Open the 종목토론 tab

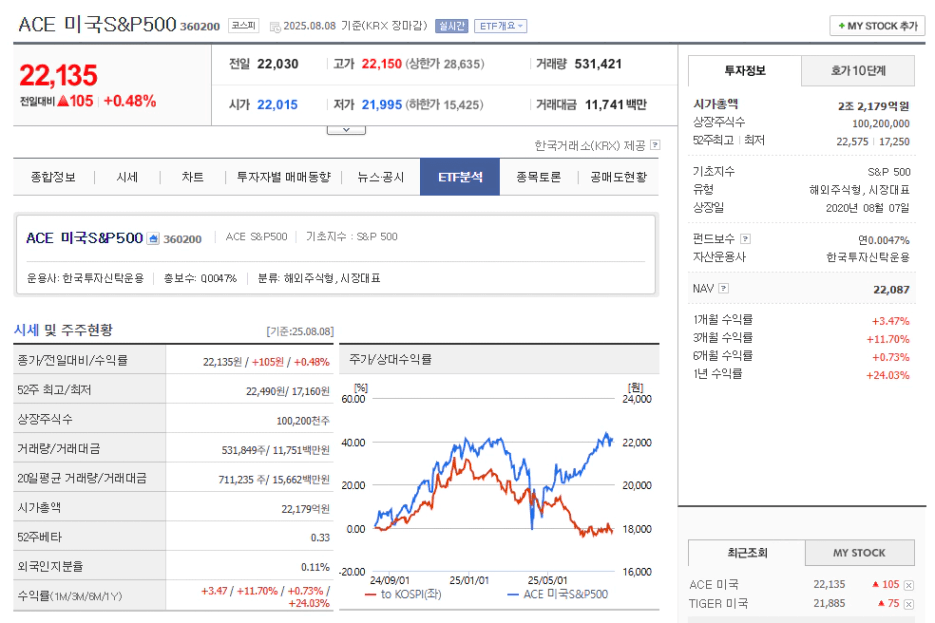coord(538,177)
